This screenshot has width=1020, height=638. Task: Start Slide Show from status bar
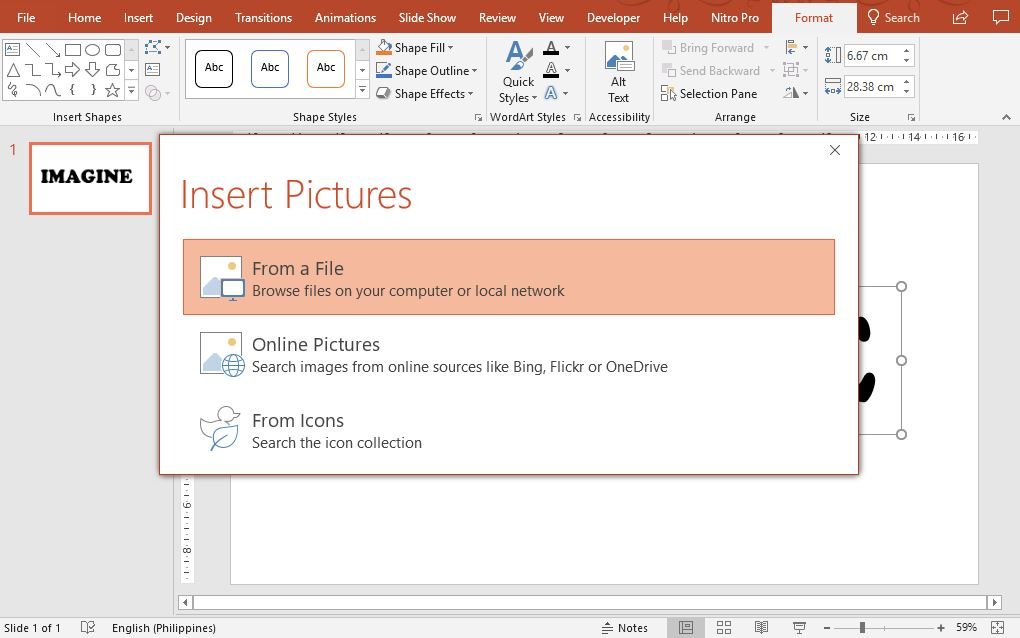(799, 628)
